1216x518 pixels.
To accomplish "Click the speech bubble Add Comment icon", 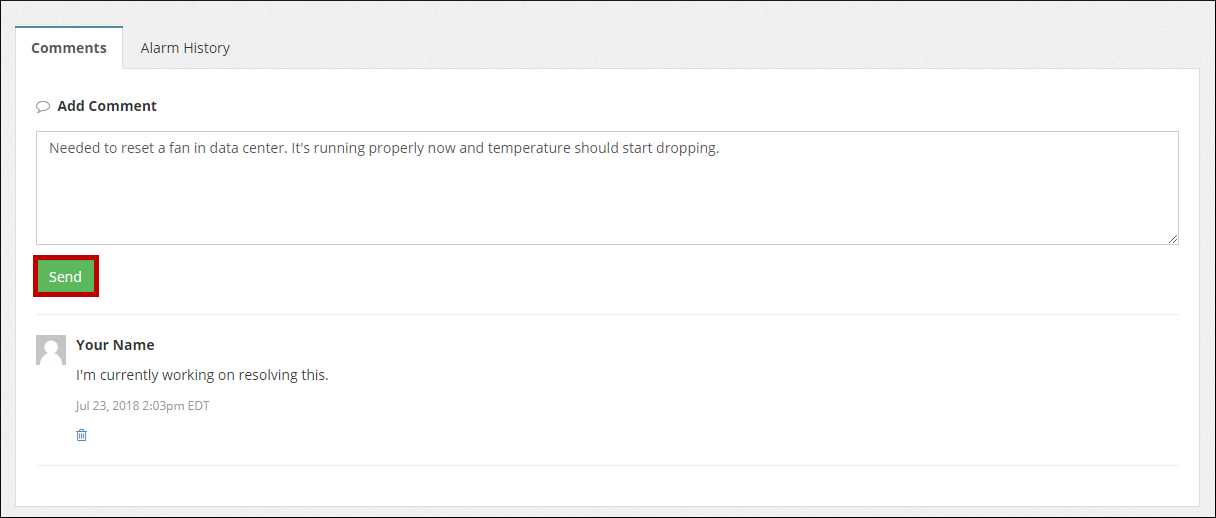I will pos(43,107).
